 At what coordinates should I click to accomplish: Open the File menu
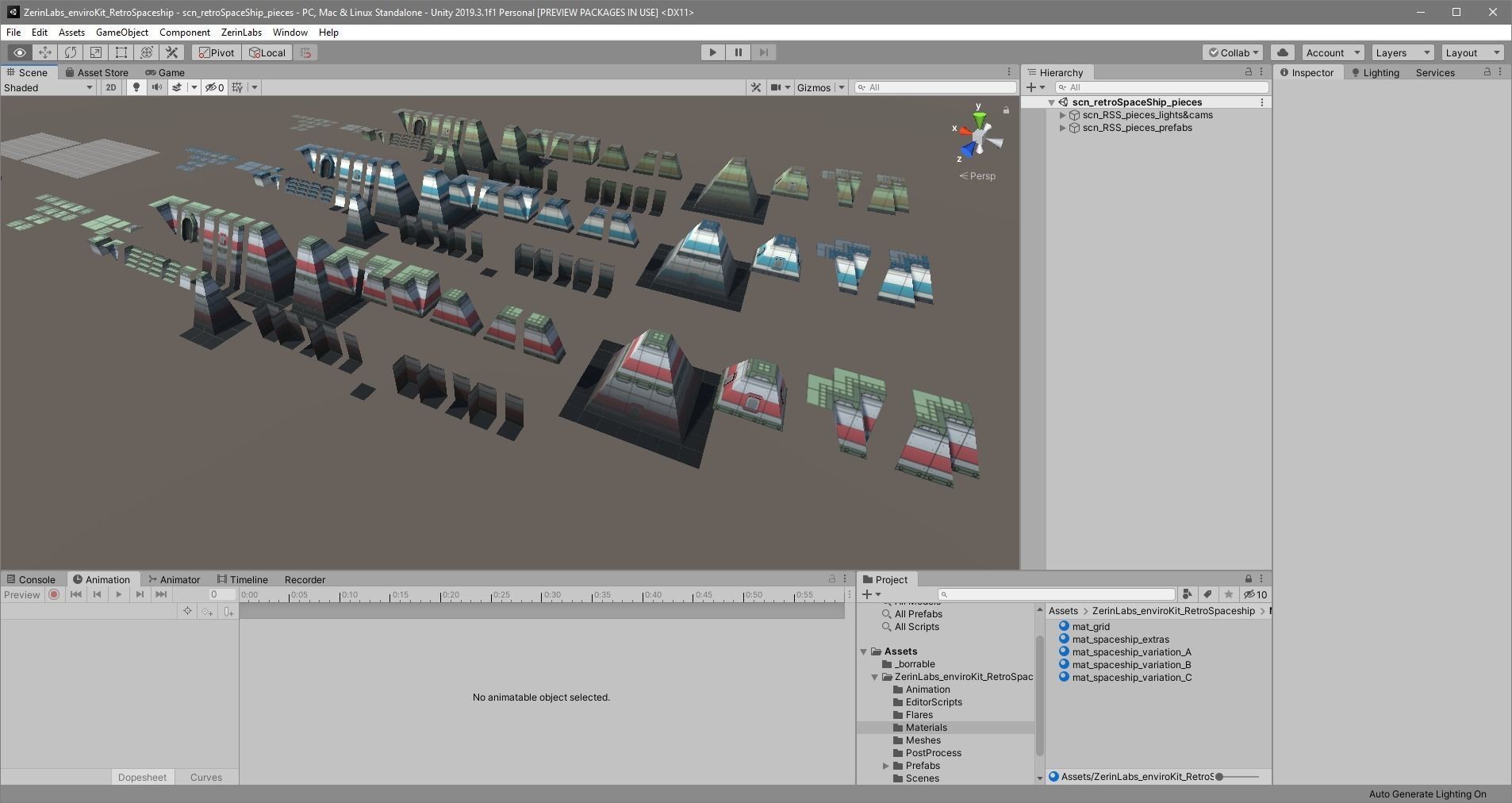coord(13,33)
